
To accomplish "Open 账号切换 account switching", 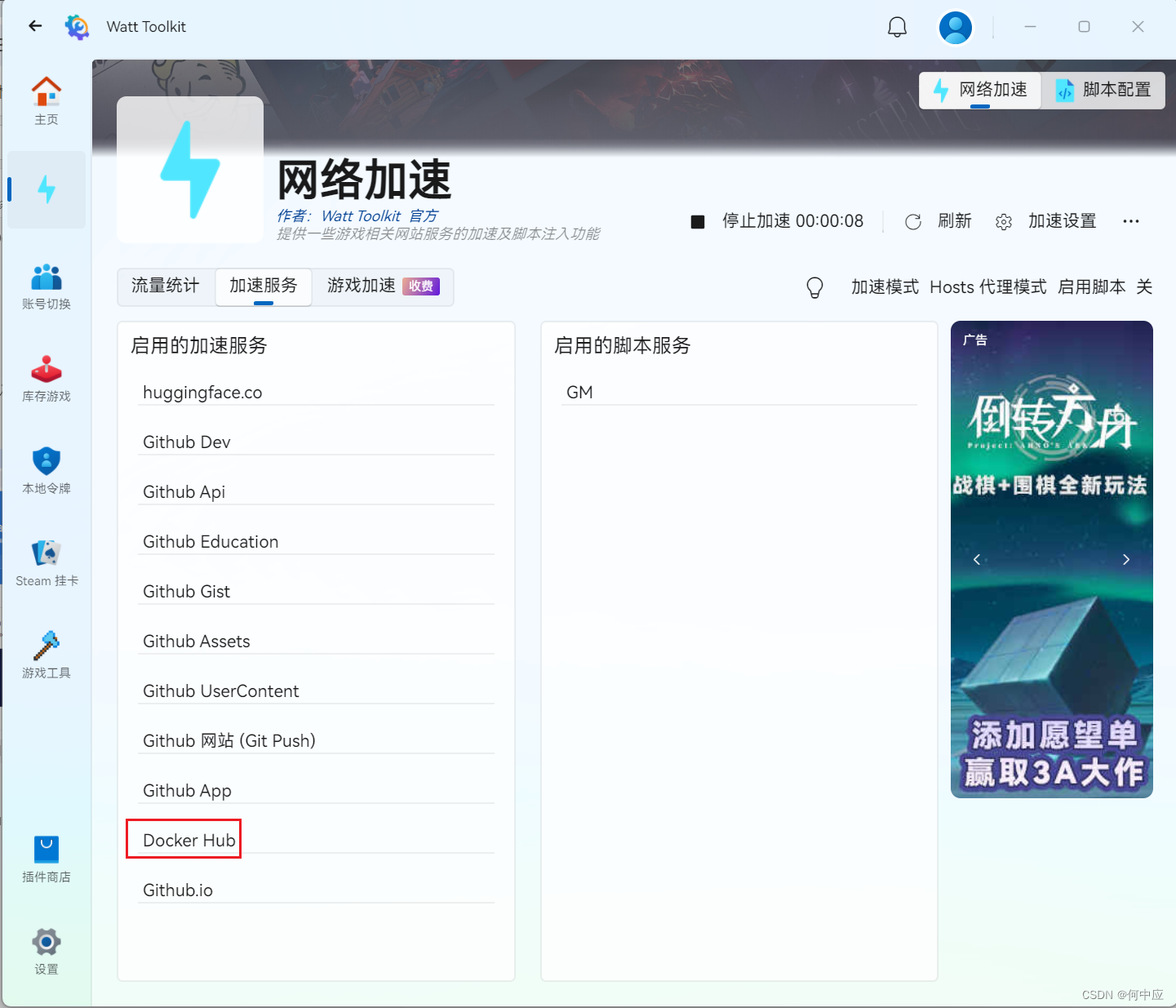I will 47,286.
